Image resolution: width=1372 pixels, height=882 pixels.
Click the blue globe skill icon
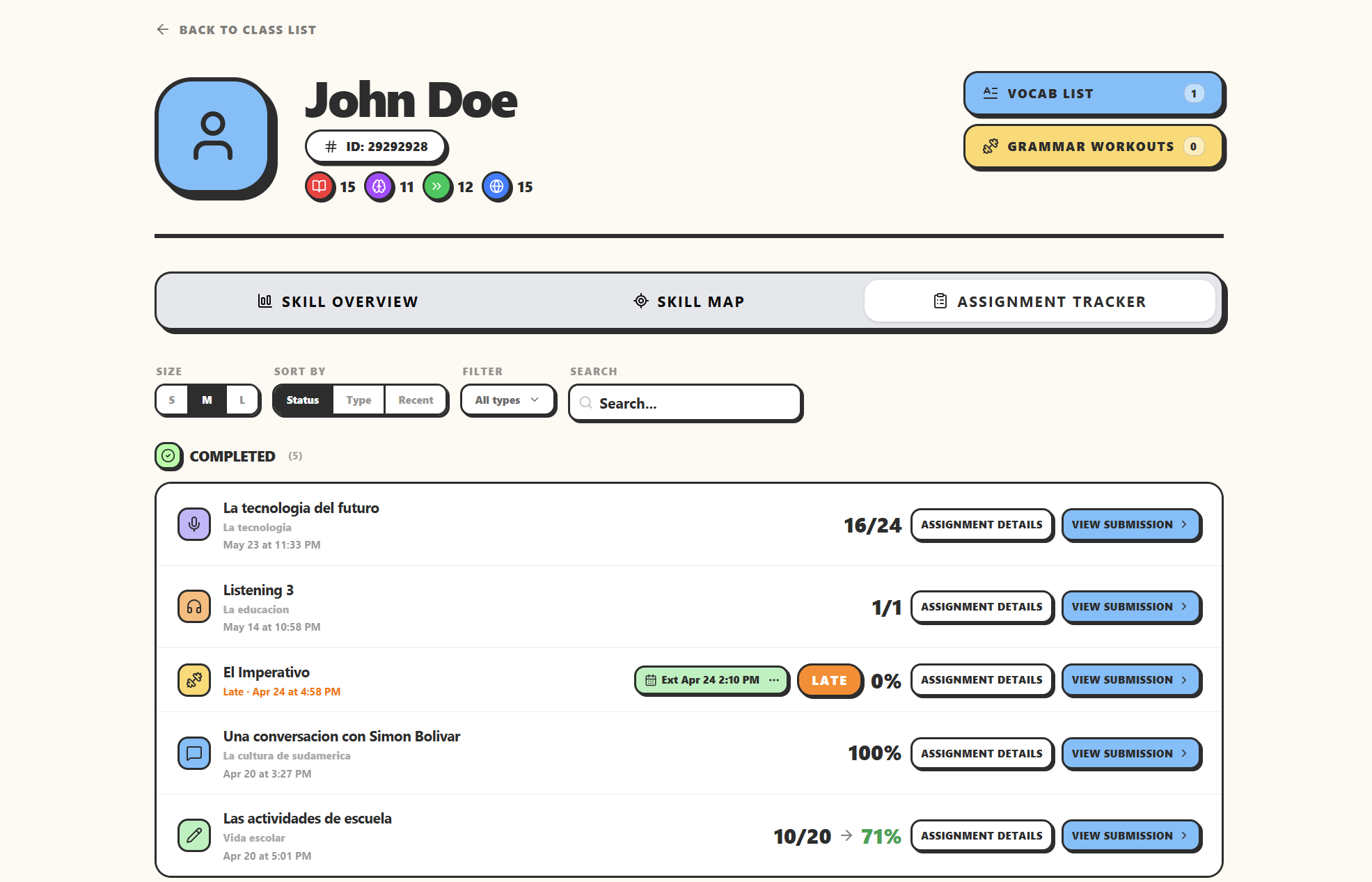[x=496, y=187]
